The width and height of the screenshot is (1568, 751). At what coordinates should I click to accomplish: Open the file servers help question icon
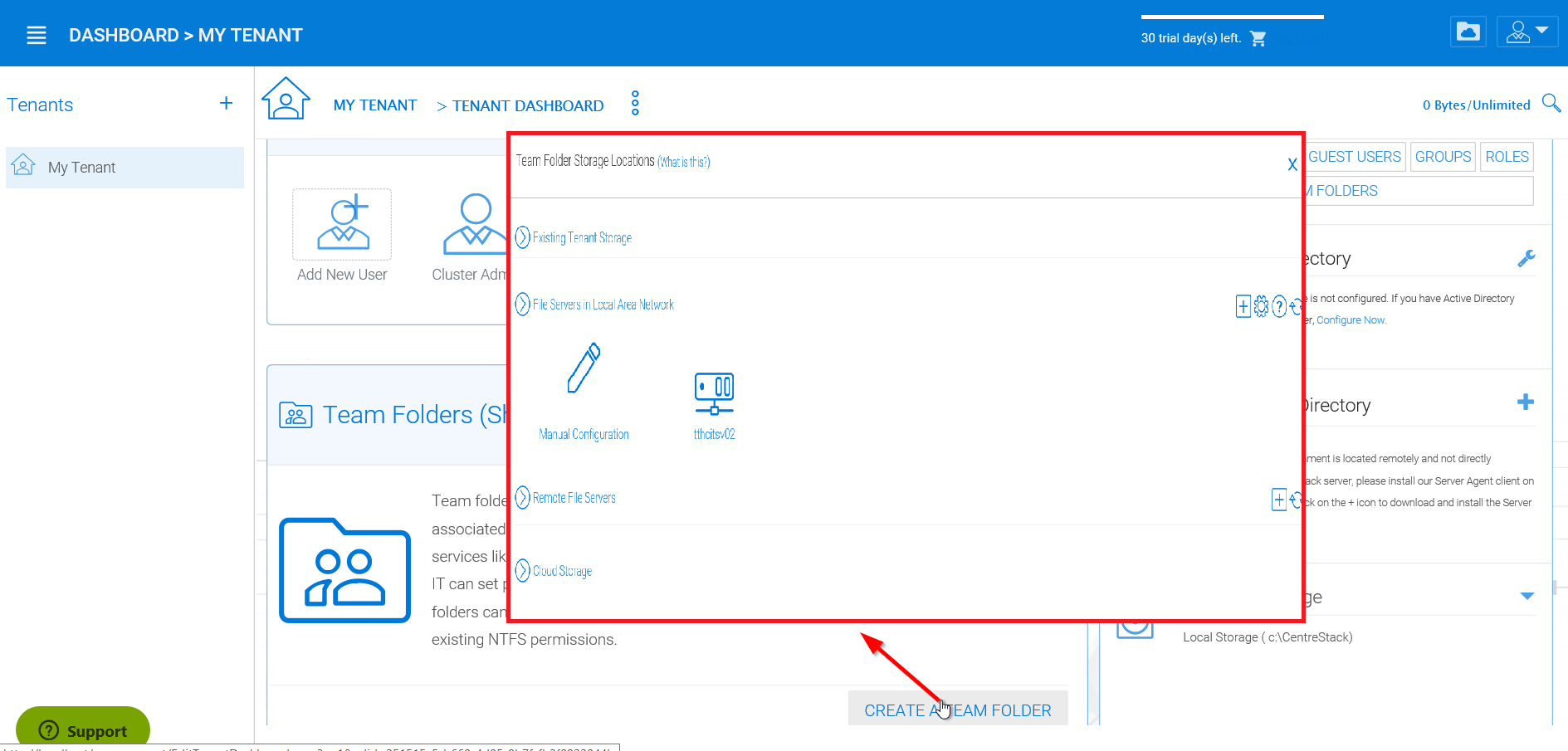1279,306
